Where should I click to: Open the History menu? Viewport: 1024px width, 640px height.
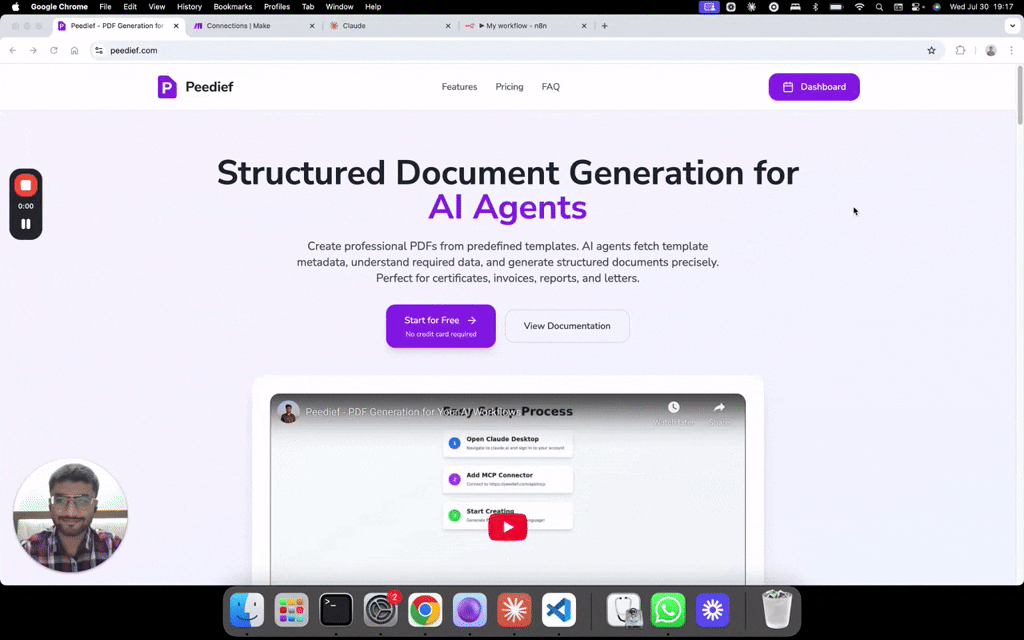[x=189, y=7]
